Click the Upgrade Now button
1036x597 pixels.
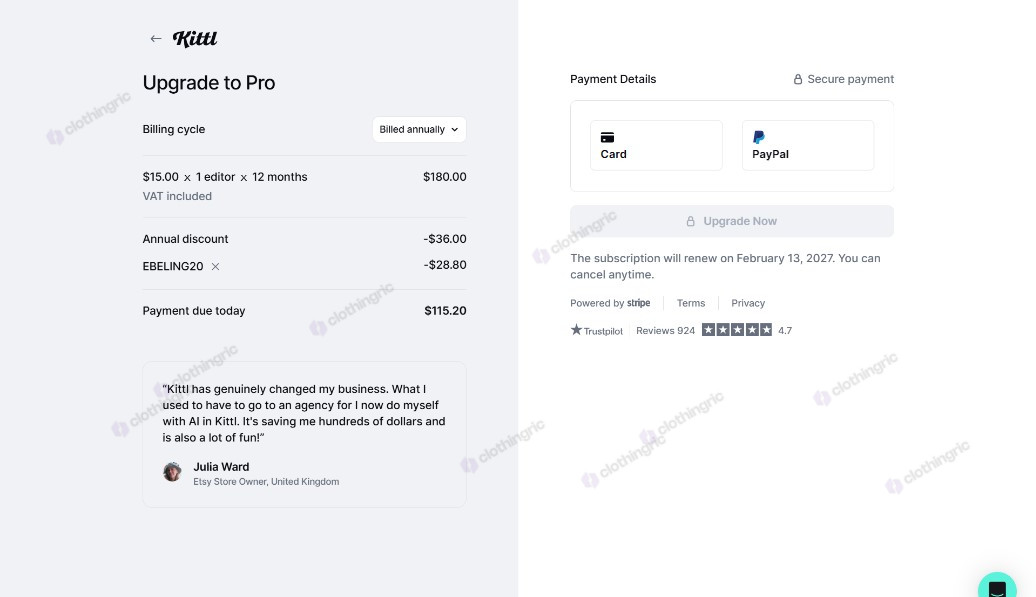pos(732,221)
